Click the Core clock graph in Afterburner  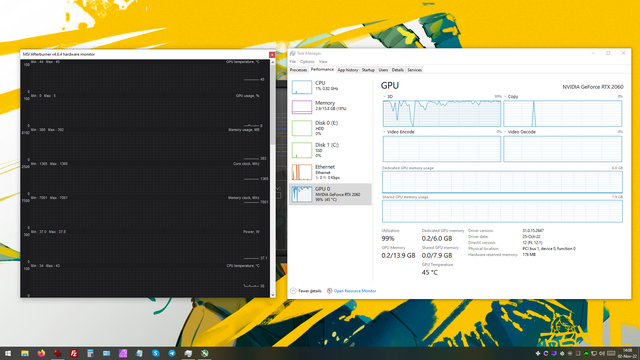(145, 179)
